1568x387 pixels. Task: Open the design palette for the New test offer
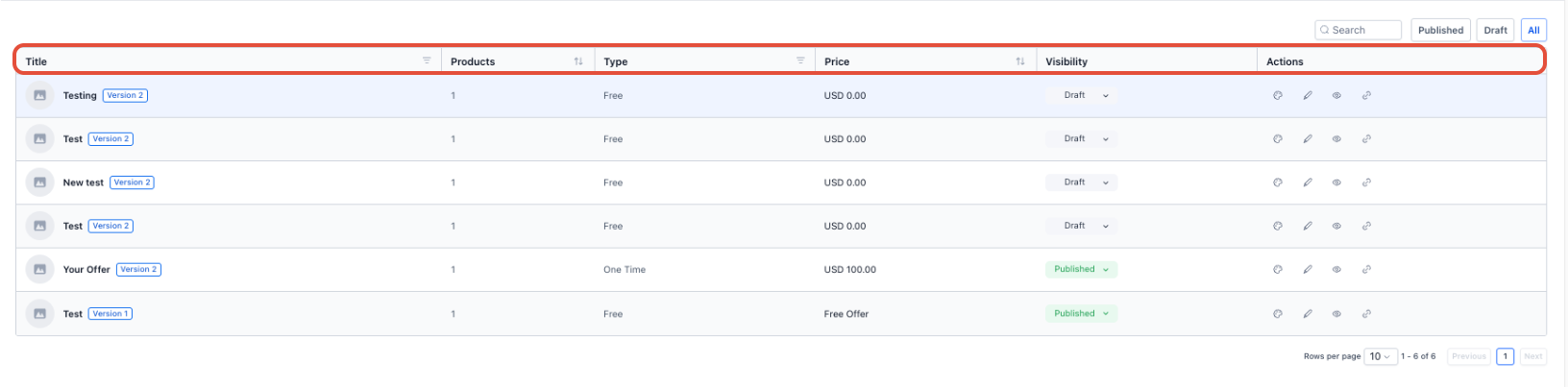pos(1278,182)
